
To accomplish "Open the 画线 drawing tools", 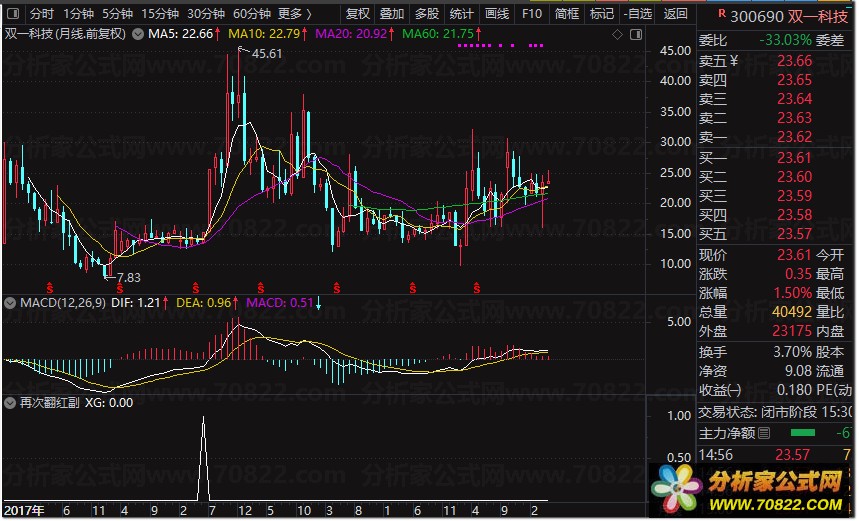I will click(x=497, y=14).
